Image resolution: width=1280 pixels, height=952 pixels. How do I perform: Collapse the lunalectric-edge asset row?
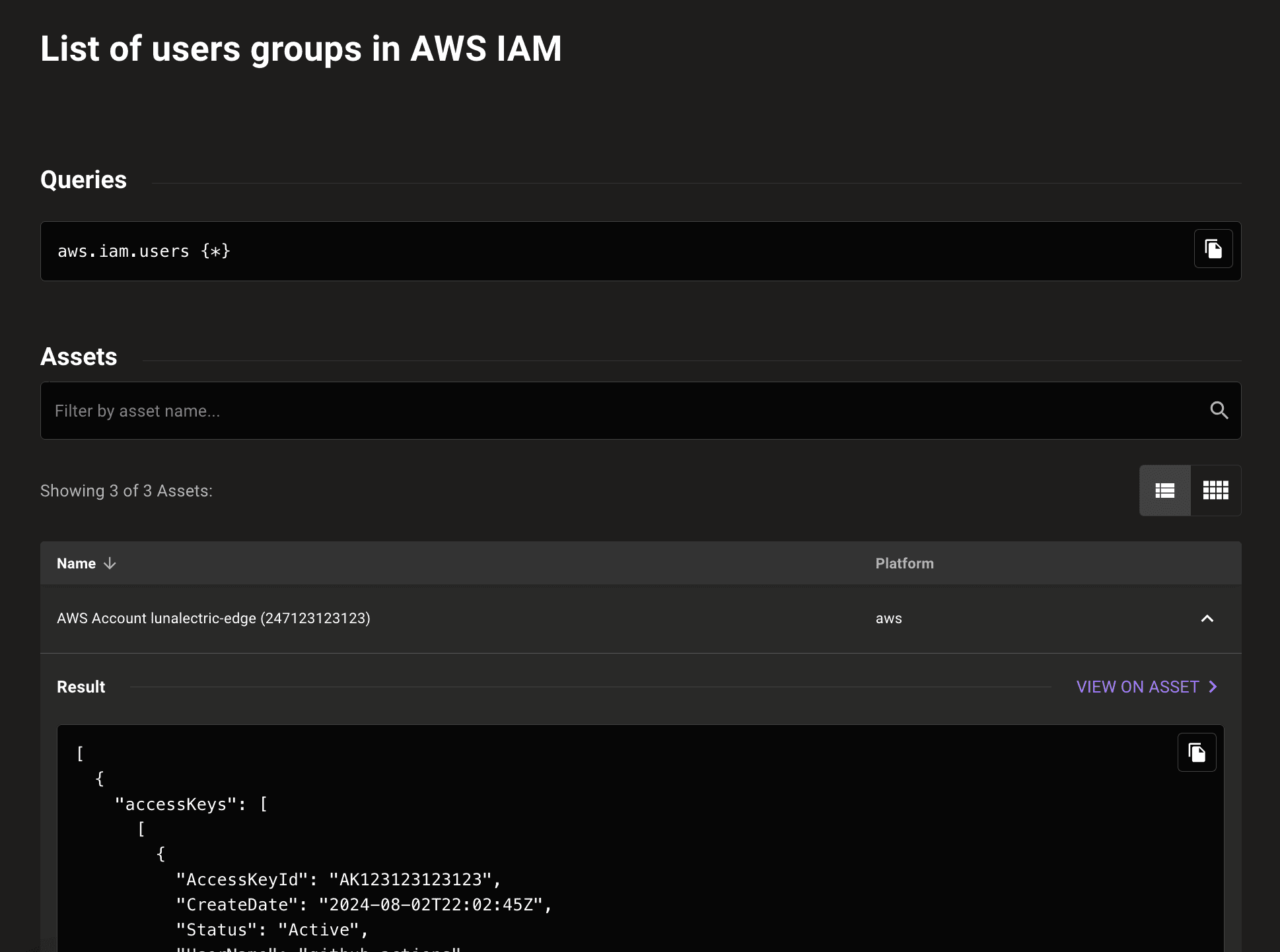[1207, 619]
